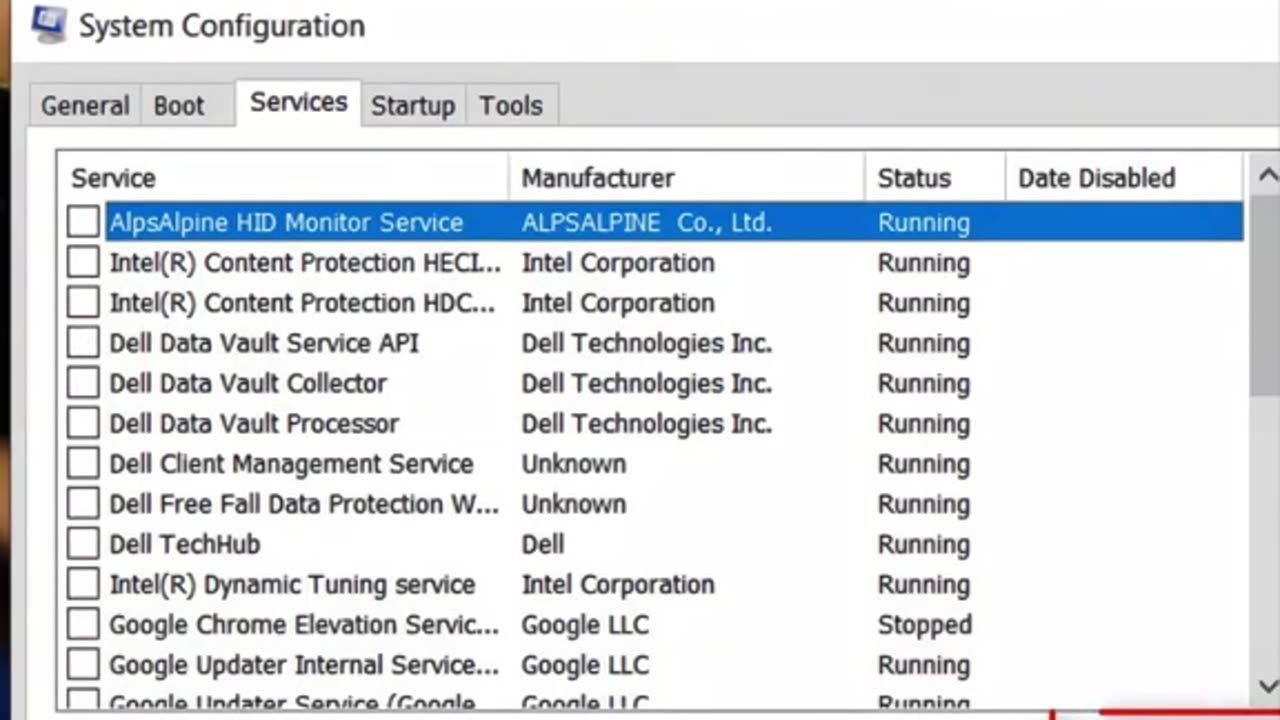Viewport: 1280px width, 720px height.
Task: Click the scrollbar up arrow
Action: (1267, 176)
